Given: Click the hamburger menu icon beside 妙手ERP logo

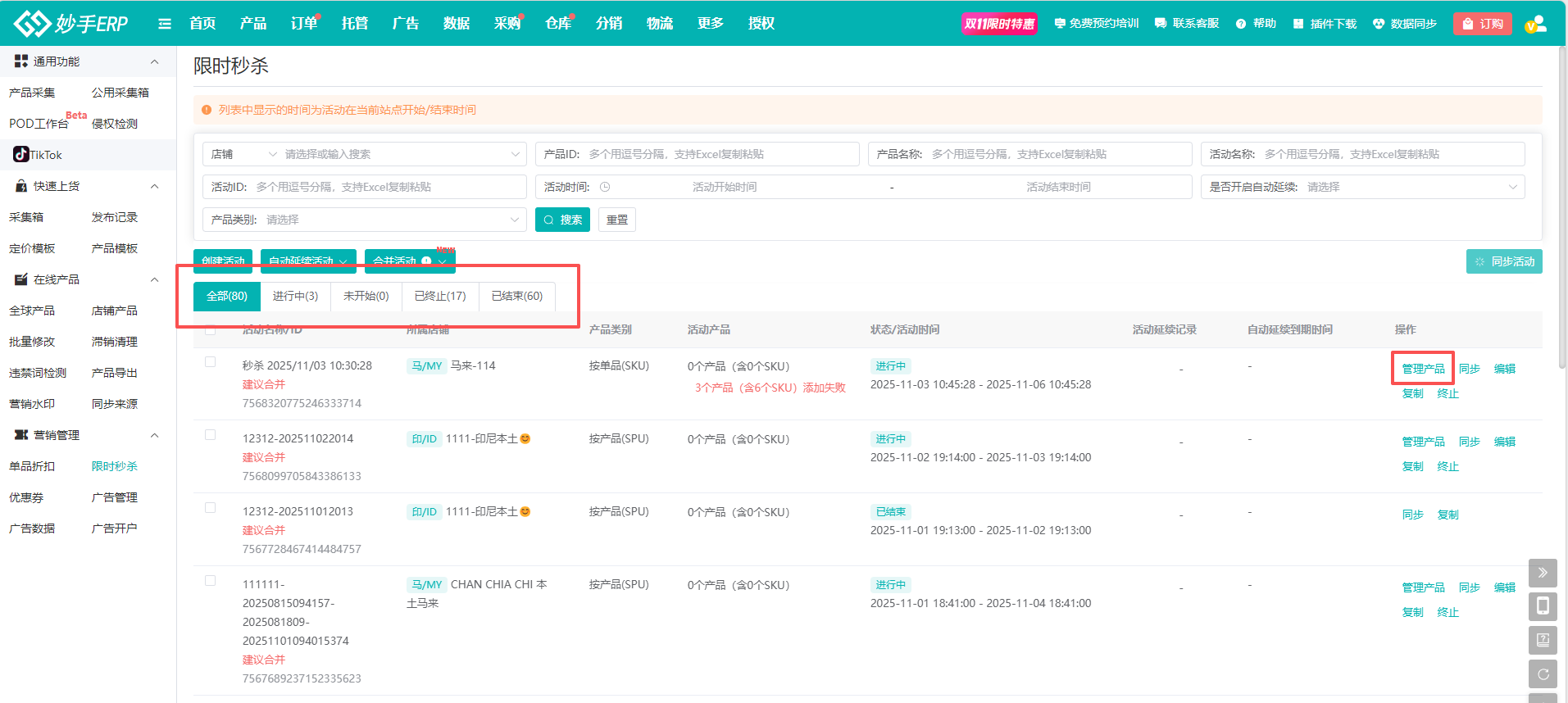Looking at the screenshot, I should [x=165, y=24].
